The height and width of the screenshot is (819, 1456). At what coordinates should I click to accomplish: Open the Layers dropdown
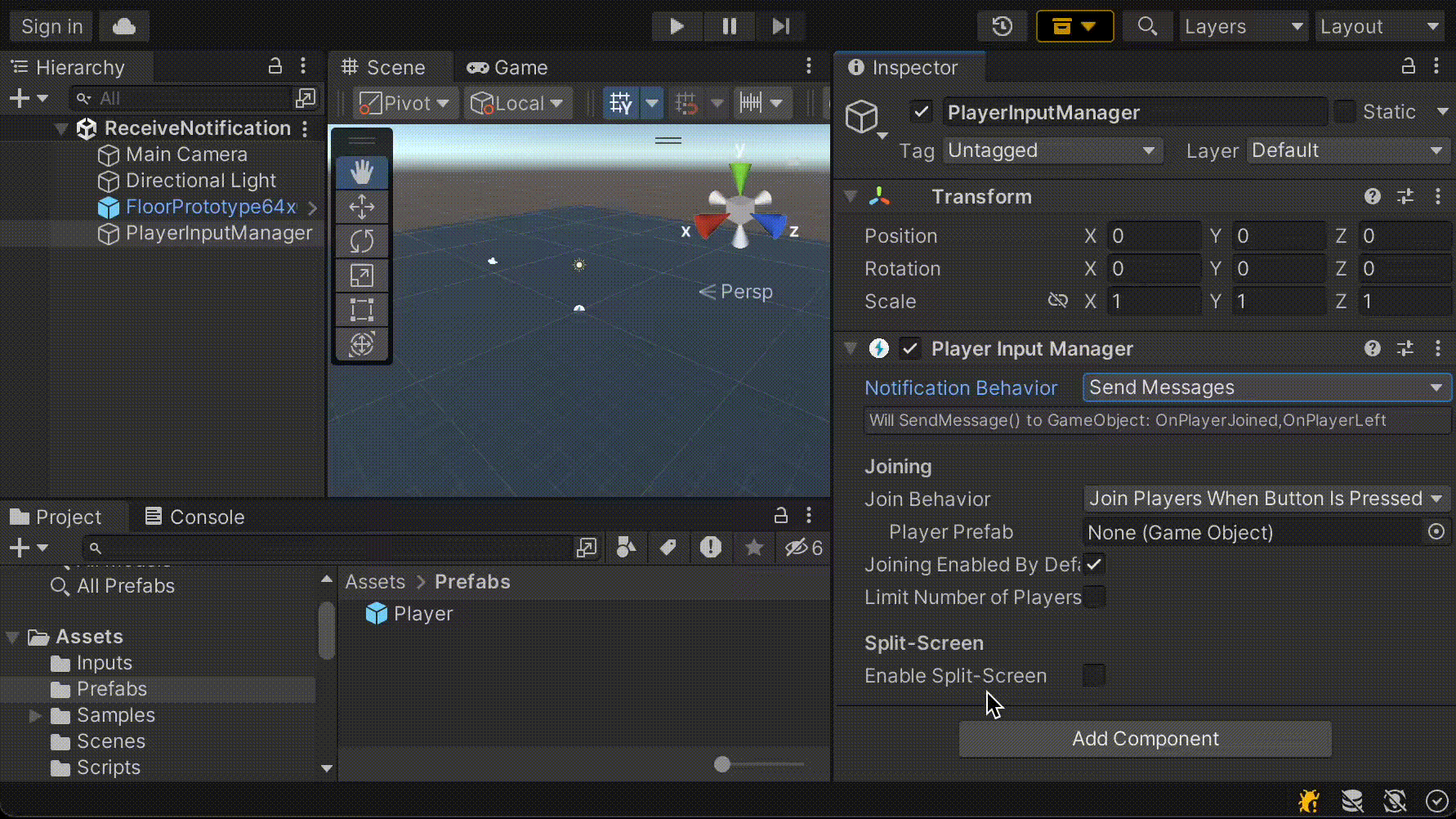pyautogui.click(x=1244, y=26)
